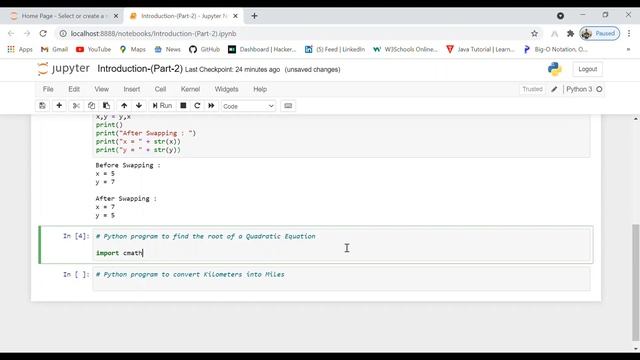Open the Maps bookmark
The width and height of the screenshot is (640, 360).
click(x=133, y=49)
